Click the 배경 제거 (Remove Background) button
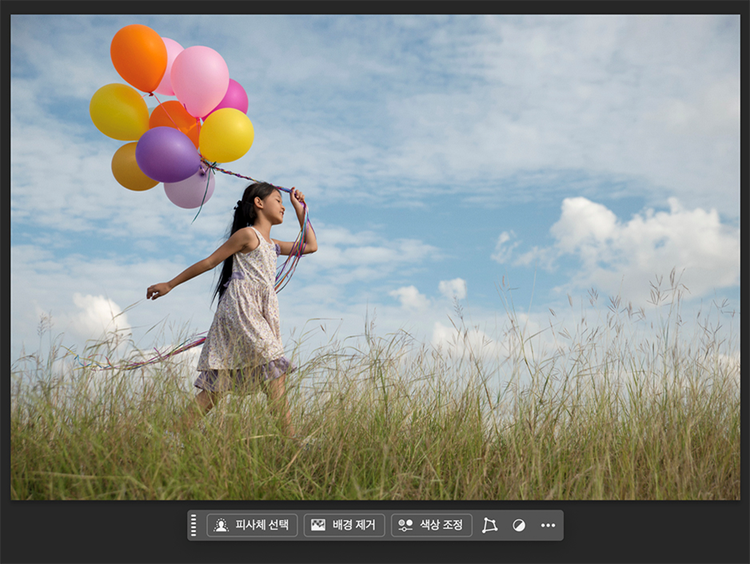Image resolution: width=750 pixels, height=564 pixels. pos(344,525)
